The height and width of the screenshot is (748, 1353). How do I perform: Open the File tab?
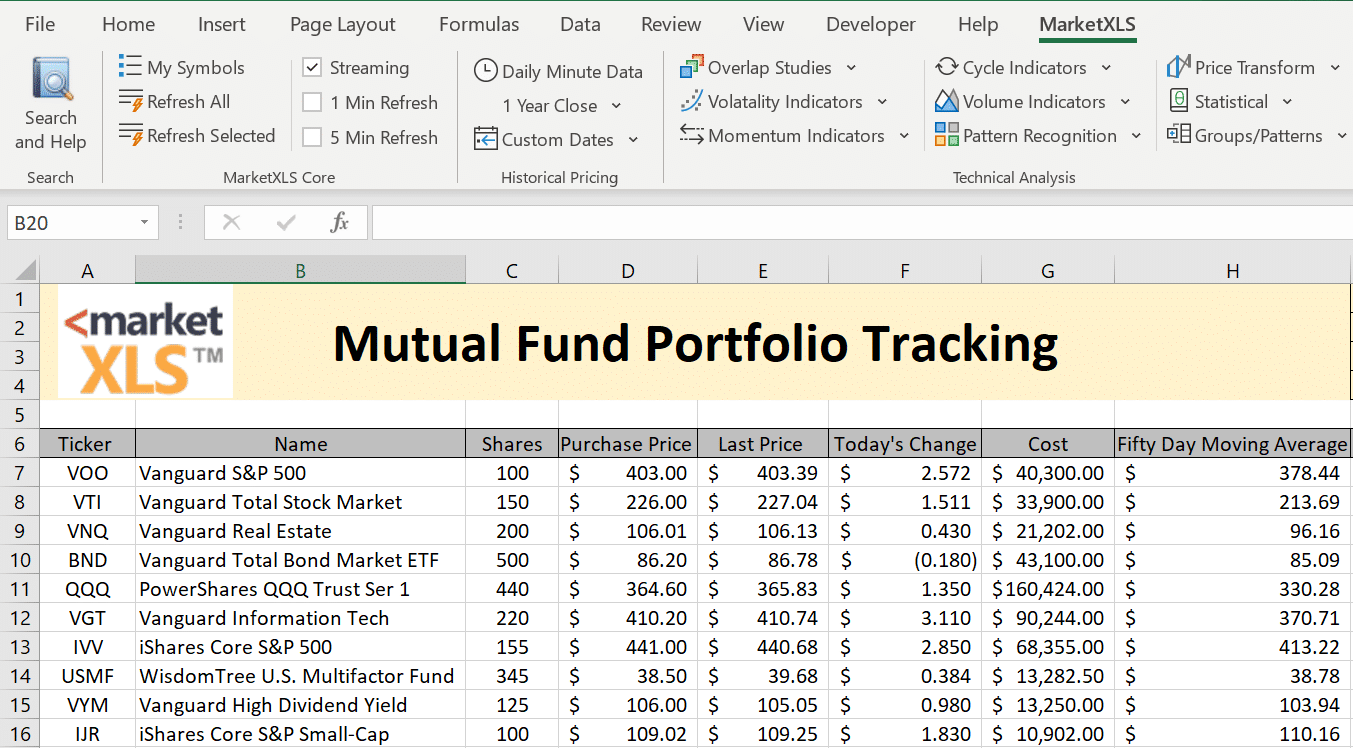(x=40, y=24)
